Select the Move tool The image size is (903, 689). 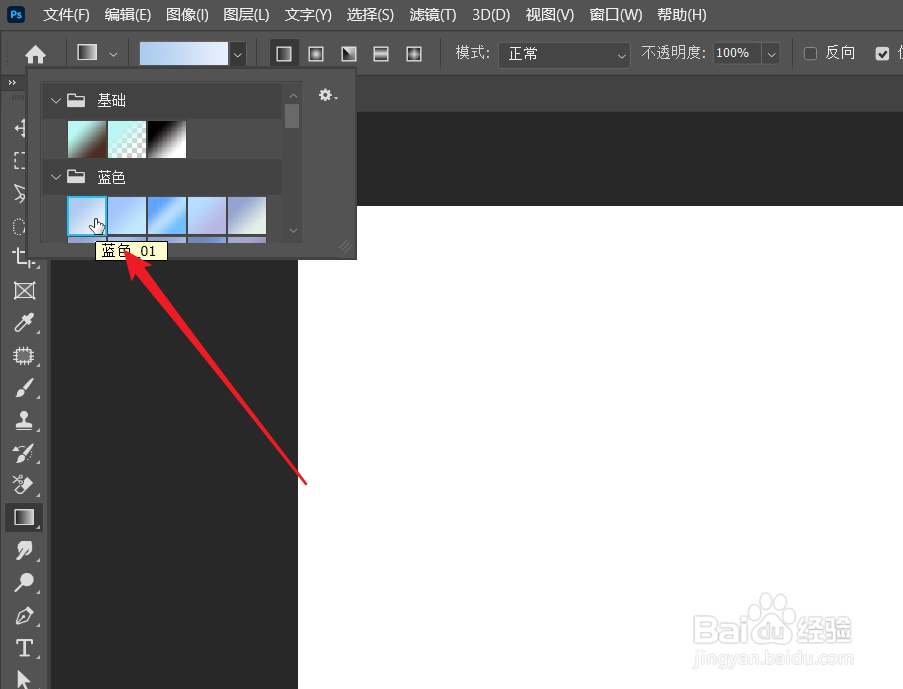coord(20,127)
